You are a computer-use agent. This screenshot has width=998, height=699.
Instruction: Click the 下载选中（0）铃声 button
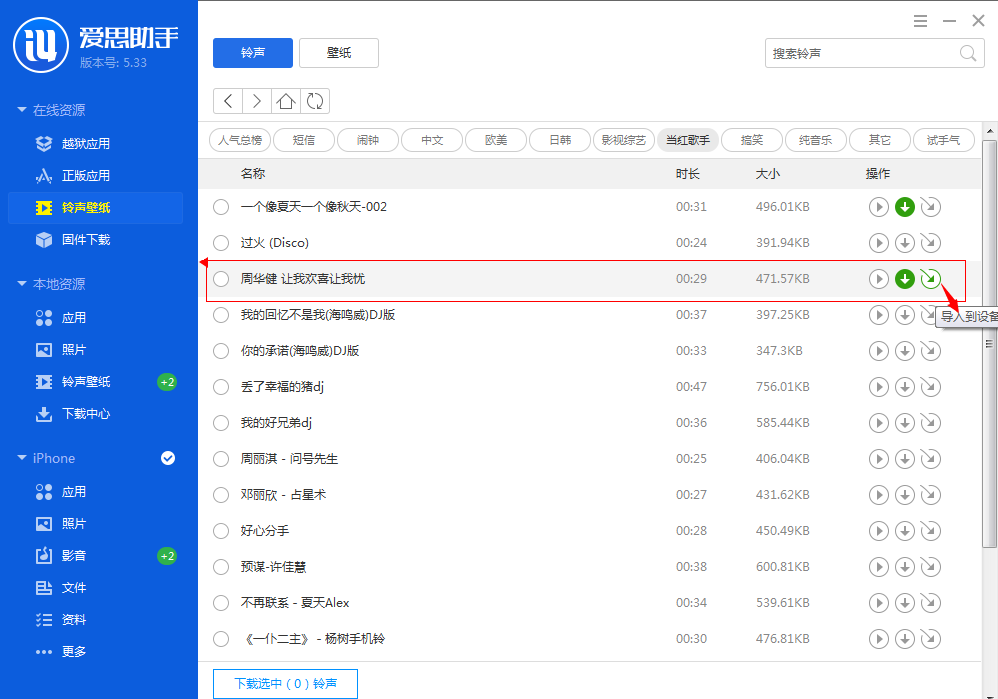click(284, 683)
